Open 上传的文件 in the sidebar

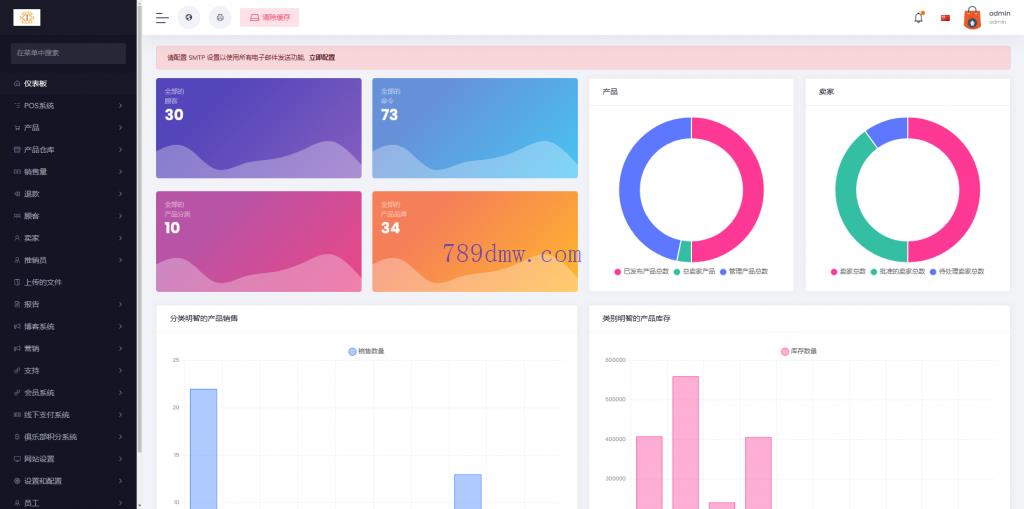pyautogui.click(x=42, y=282)
